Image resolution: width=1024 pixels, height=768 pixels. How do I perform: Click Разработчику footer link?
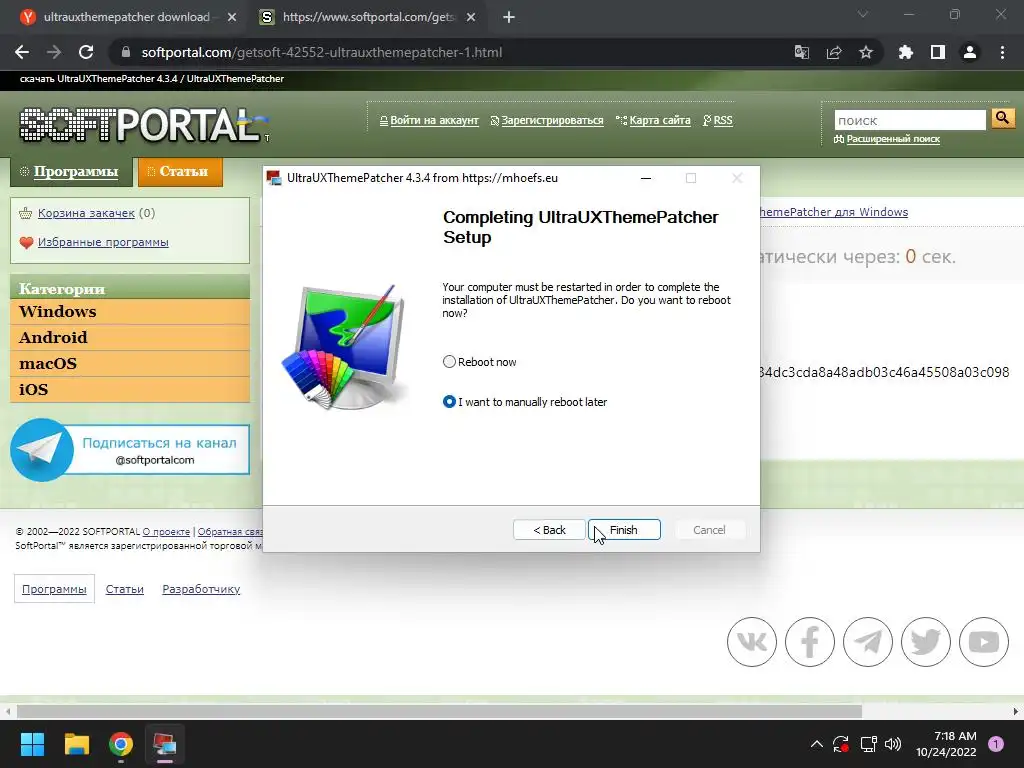click(x=201, y=589)
